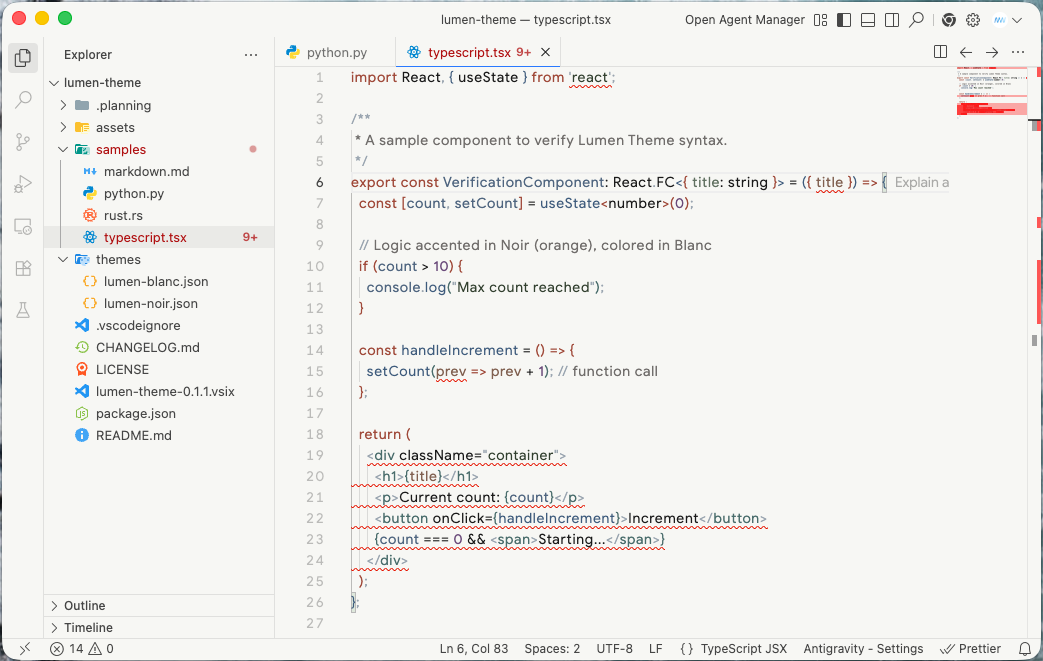
Task: Open Antigravity - Settings in status bar
Action: [x=863, y=649]
